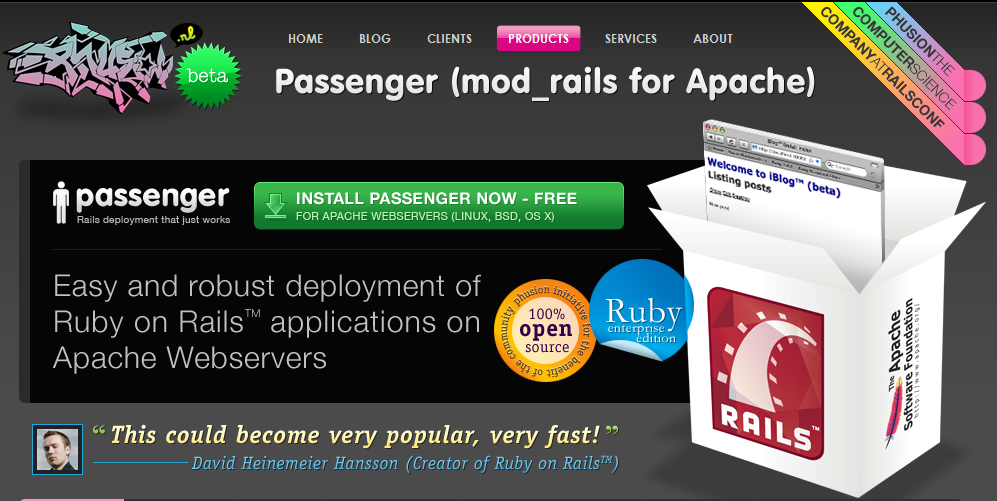Click the Passenger person logo icon

coord(60,203)
